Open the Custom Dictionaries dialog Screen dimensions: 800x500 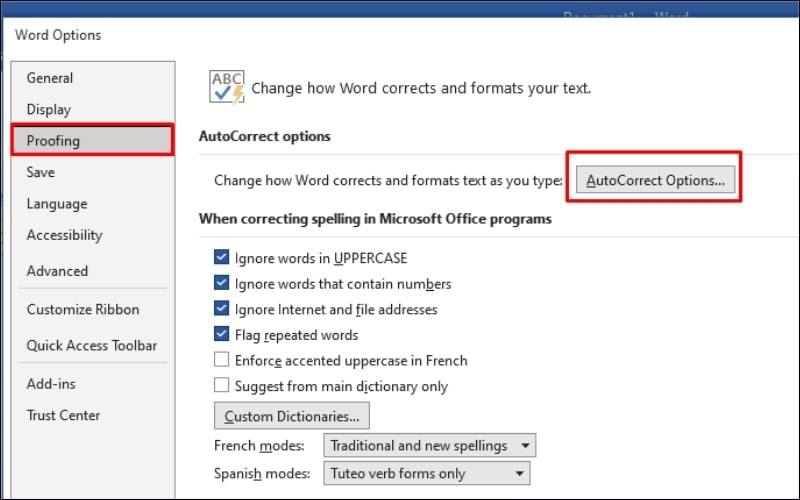[291, 416]
